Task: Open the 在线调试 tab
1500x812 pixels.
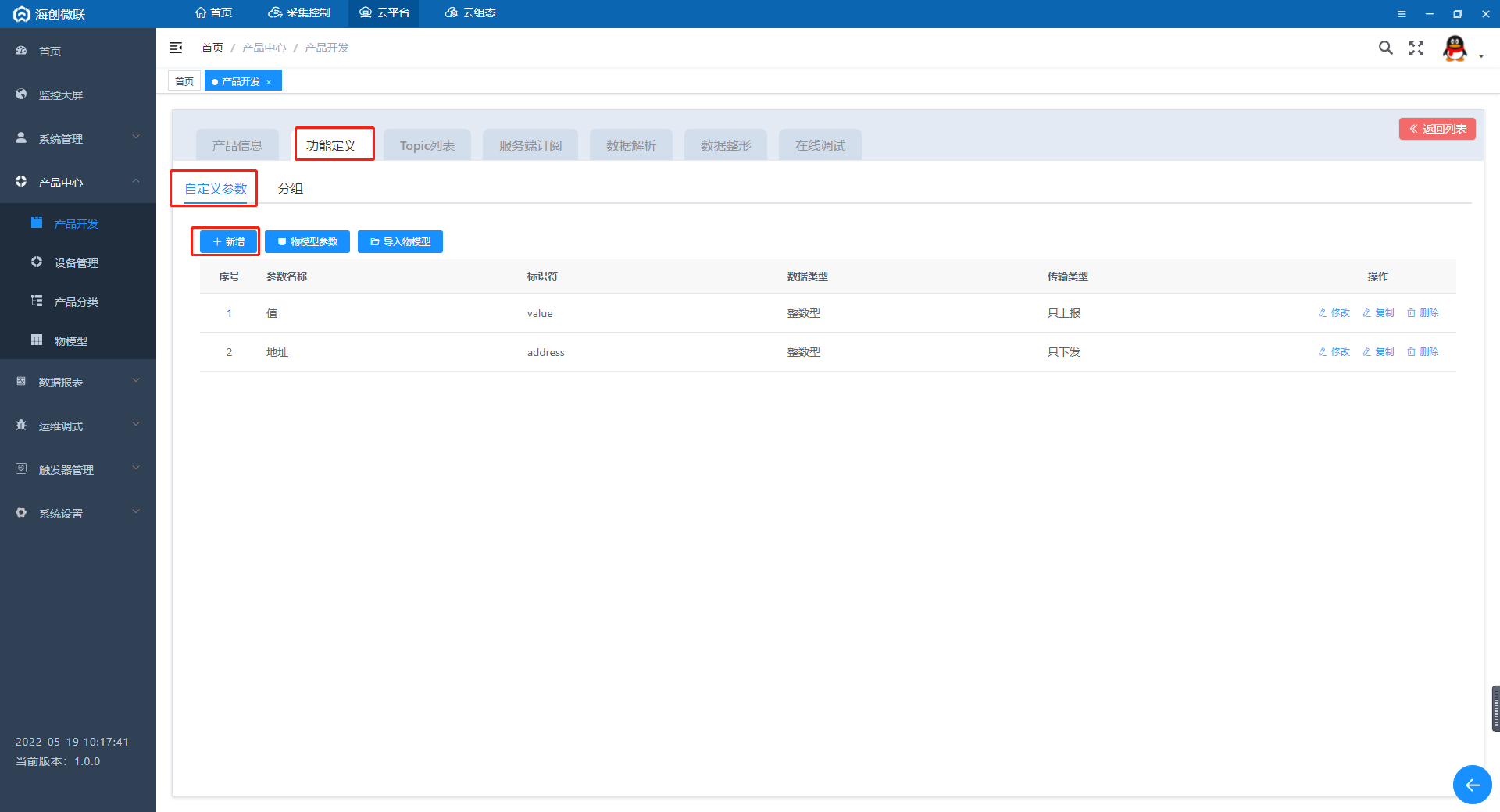Action: pos(820,145)
